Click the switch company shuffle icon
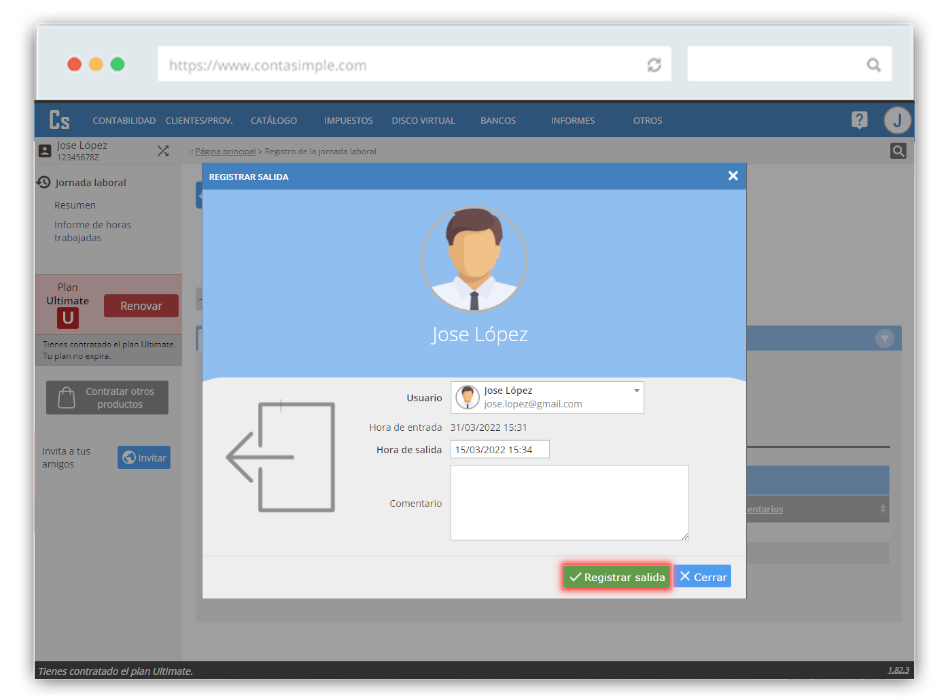This screenshot has height=699, width=950. tap(163, 151)
